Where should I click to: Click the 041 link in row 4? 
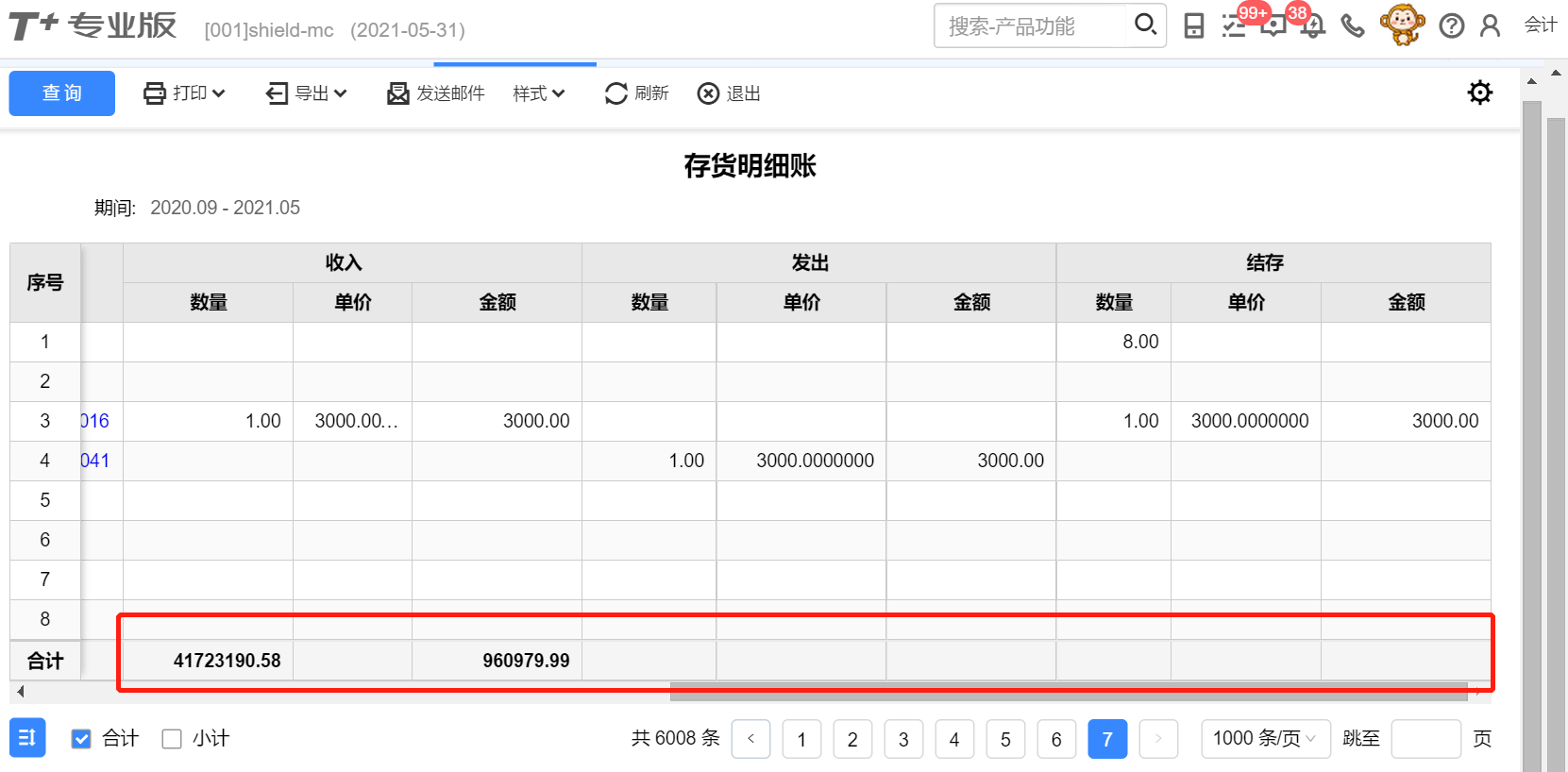[x=95, y=461]
